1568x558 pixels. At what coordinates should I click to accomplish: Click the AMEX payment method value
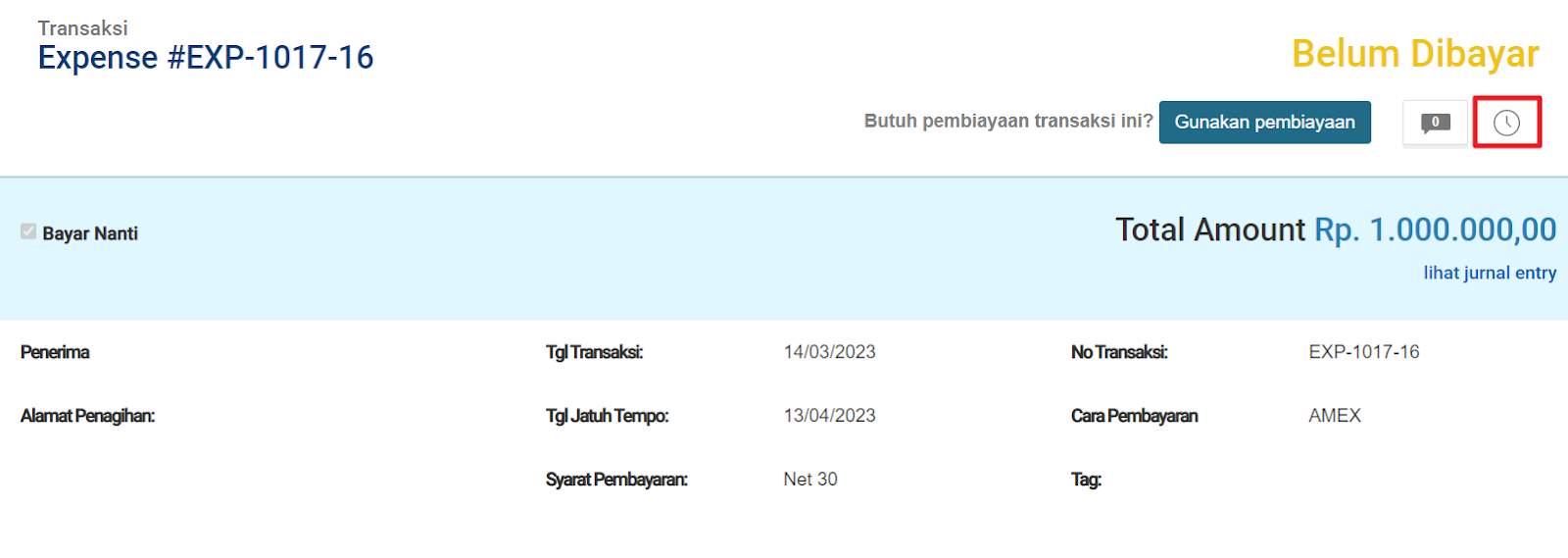tap(1335, 416)
